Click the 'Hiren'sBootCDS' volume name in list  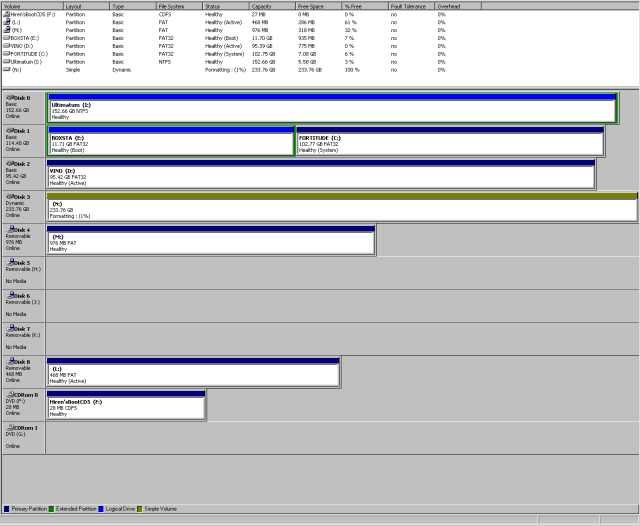click(x=33, y=14)
